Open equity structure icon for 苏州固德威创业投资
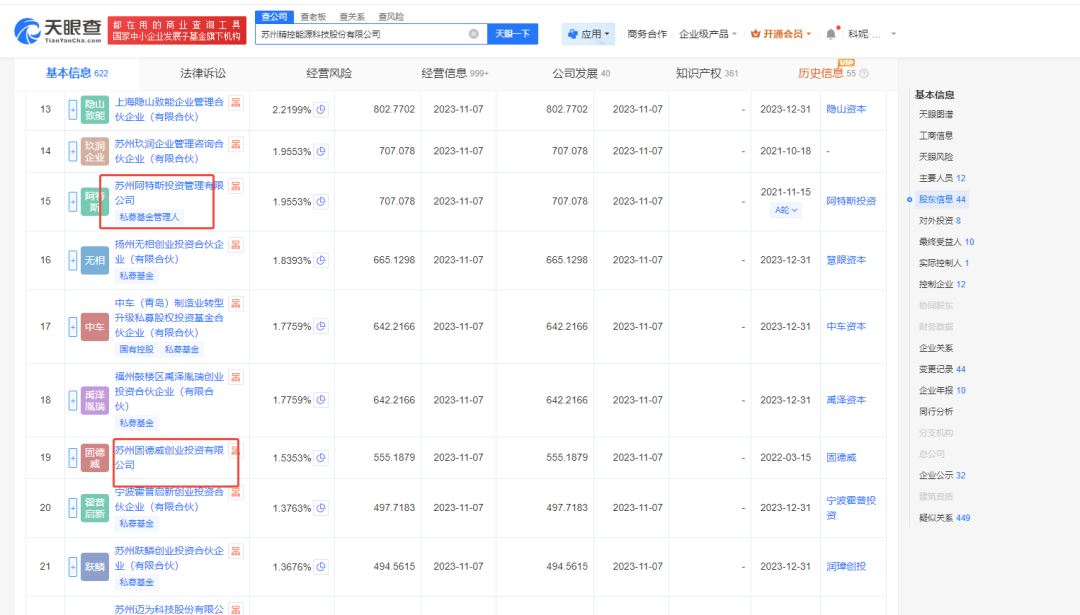The width and height of the screenshot is (1080, 615). point(236,450)
